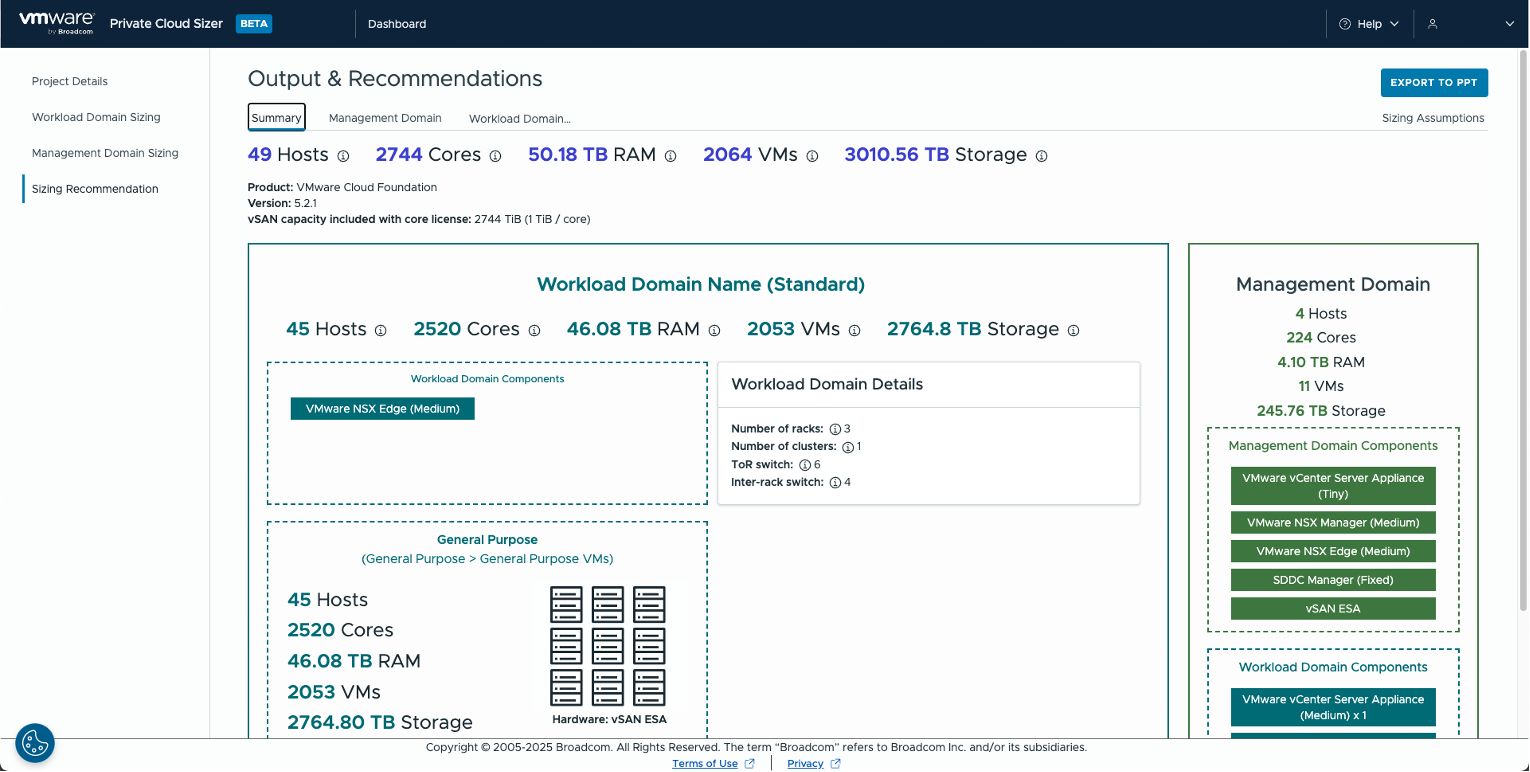The width and height of the screenshot is (1530, 772).
Task: Click info icon next to Inter-rack switch
Action: [835, 483]
